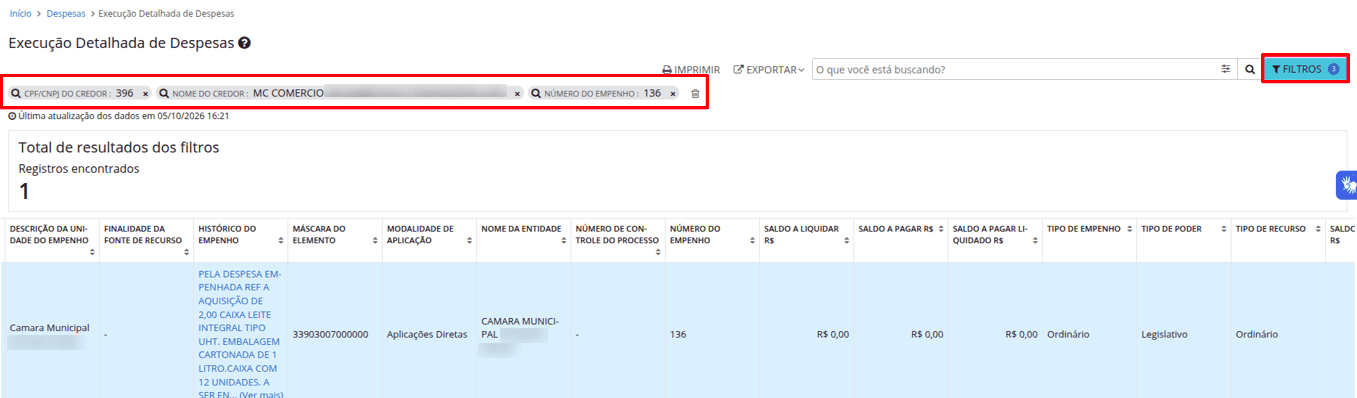Remove the Nome do Credor filter chip
Image resolution: width=1357 pixels, height=398 pixels.
pyautogui.click(x=517, y=93)
